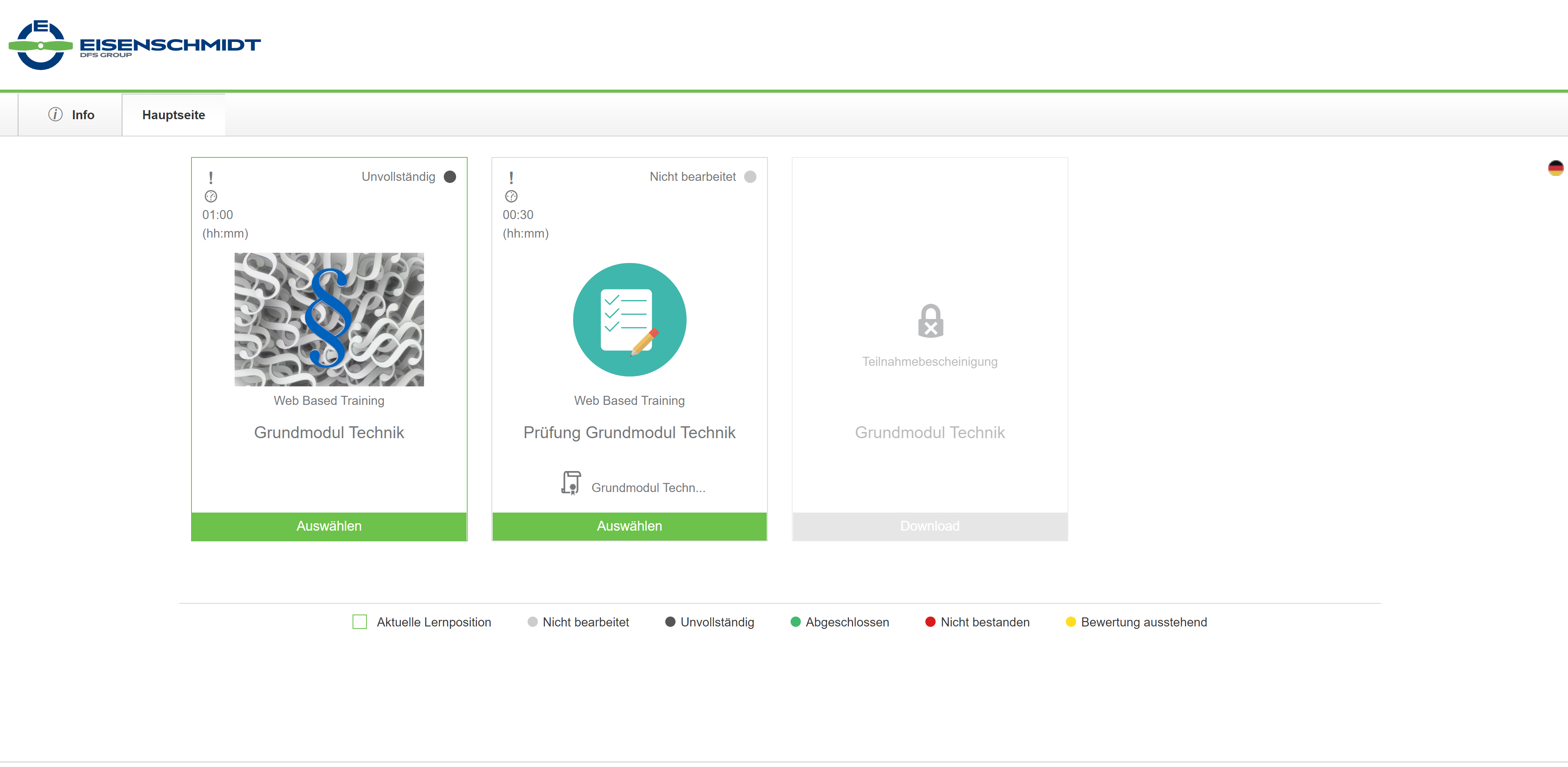The width and height of the screenshot is (1568, 767).
Task: Click the Teilnahmebescheinigung label
Action: 929,362
